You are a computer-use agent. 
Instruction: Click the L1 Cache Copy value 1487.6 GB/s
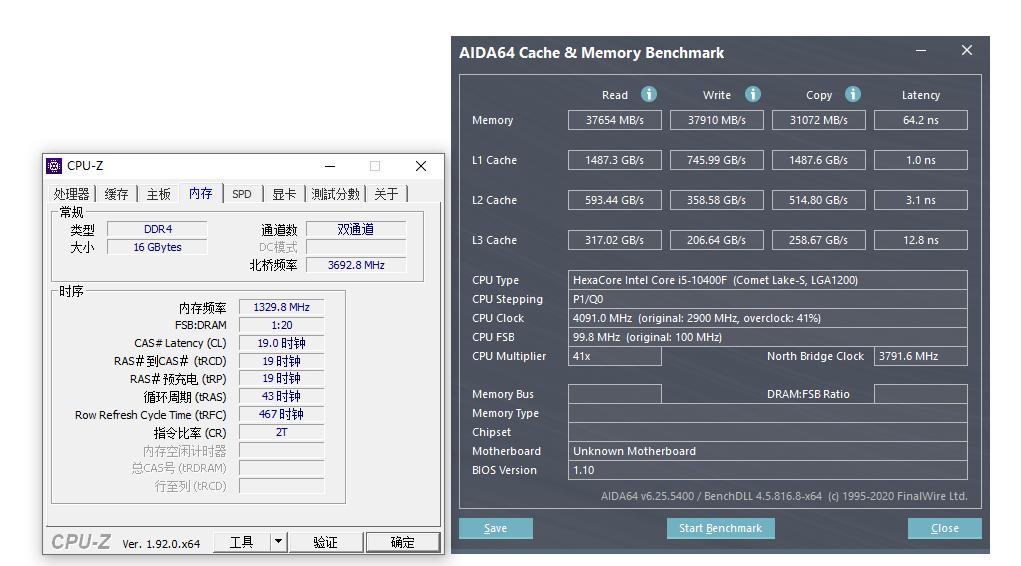818,160
